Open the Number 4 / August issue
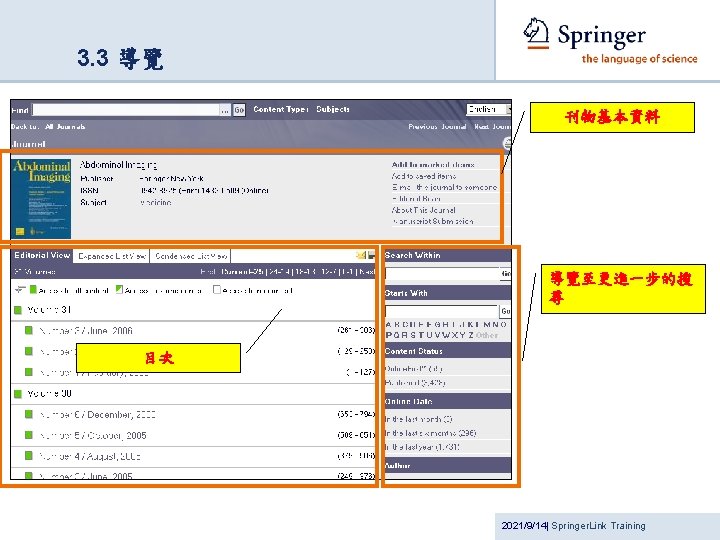This screenshot has width=720, height=540. [x=90, y=456]
